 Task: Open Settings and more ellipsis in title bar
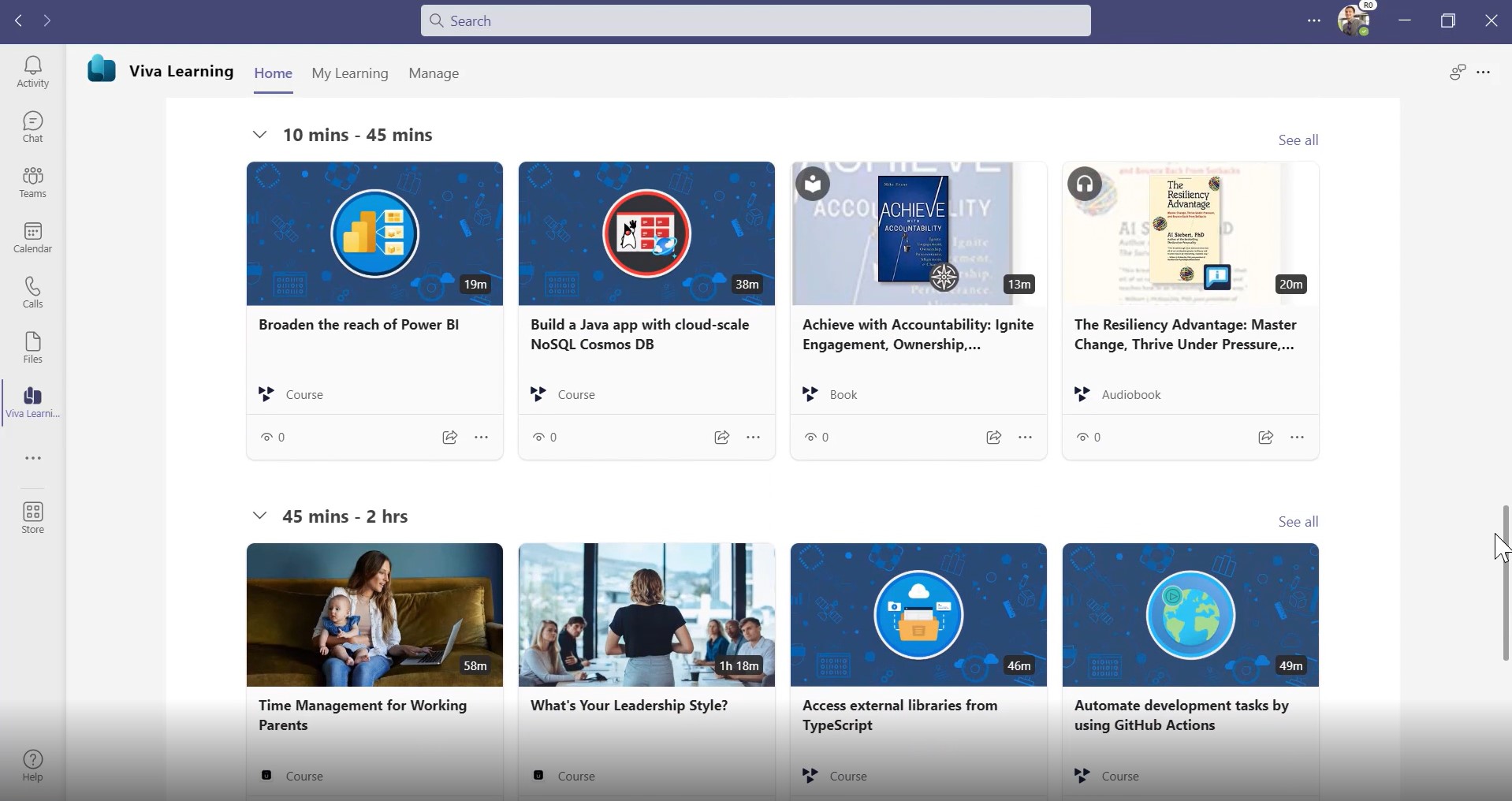point(1314,20)
